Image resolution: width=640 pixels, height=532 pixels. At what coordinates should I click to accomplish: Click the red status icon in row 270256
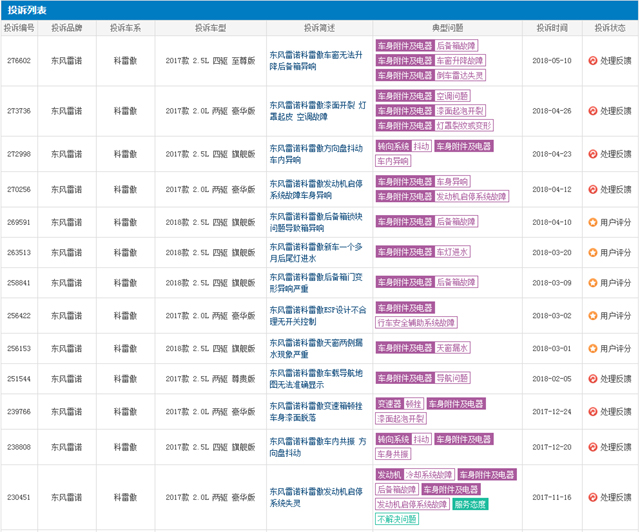tap(592, 189)
